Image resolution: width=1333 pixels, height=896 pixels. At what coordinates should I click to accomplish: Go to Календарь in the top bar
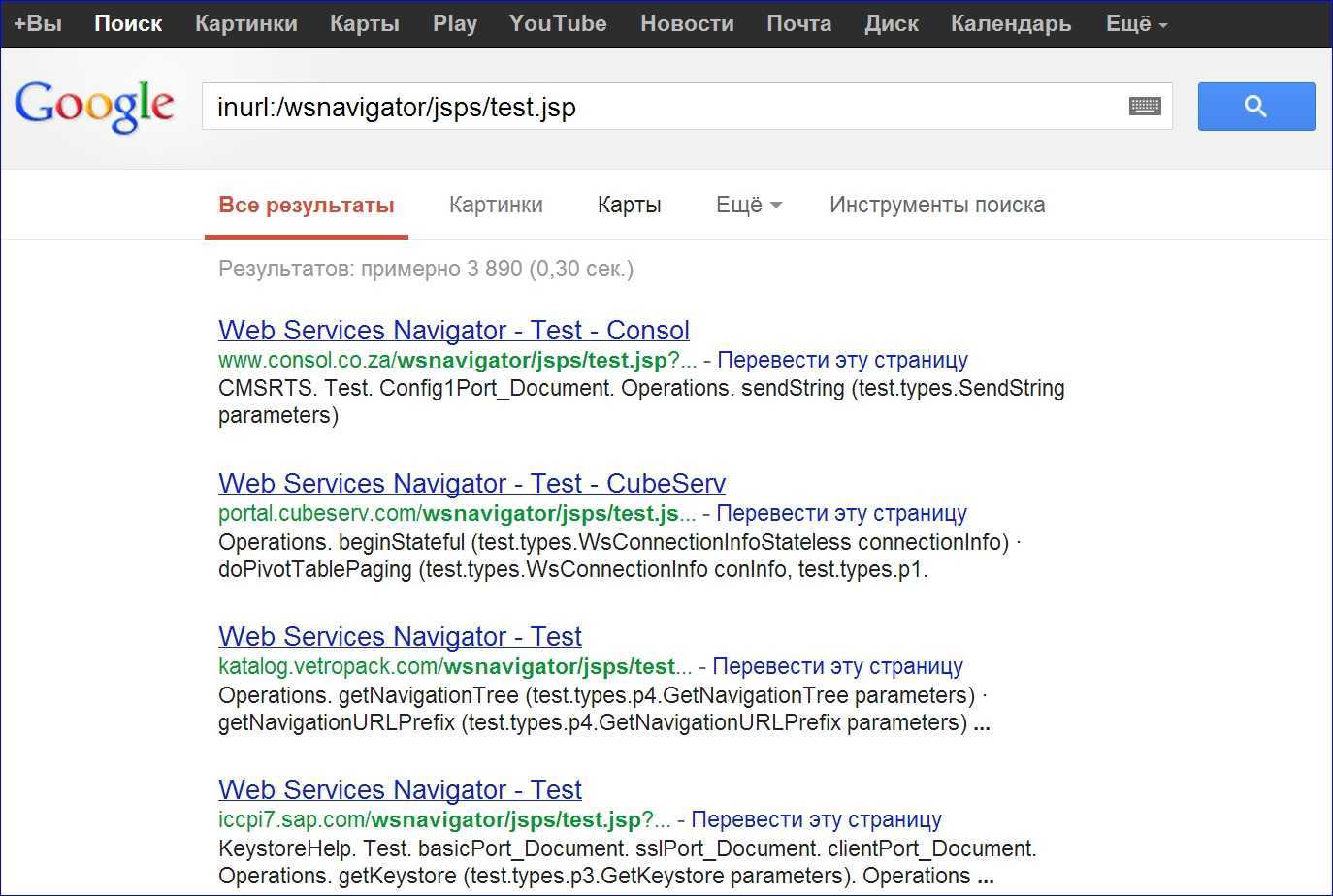pos(1010,24)
